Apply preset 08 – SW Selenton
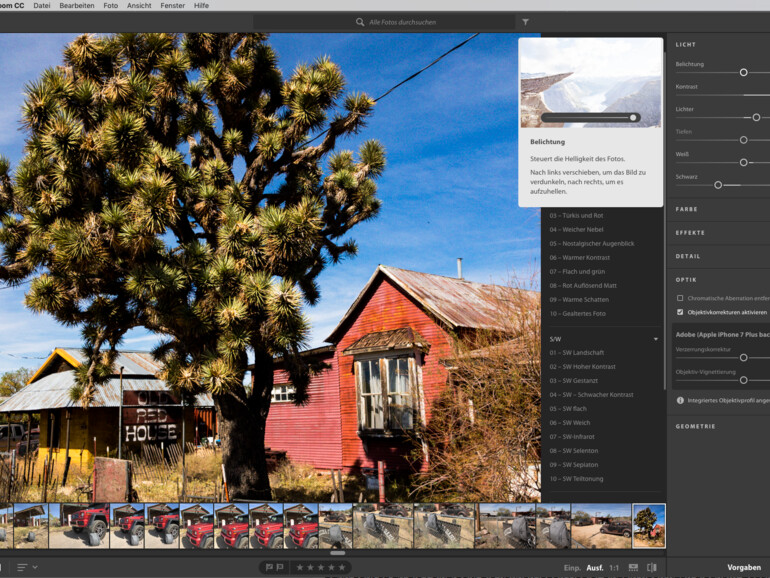Screen dimensions: 770x578 pyautogui.click(x=574, y=451)
